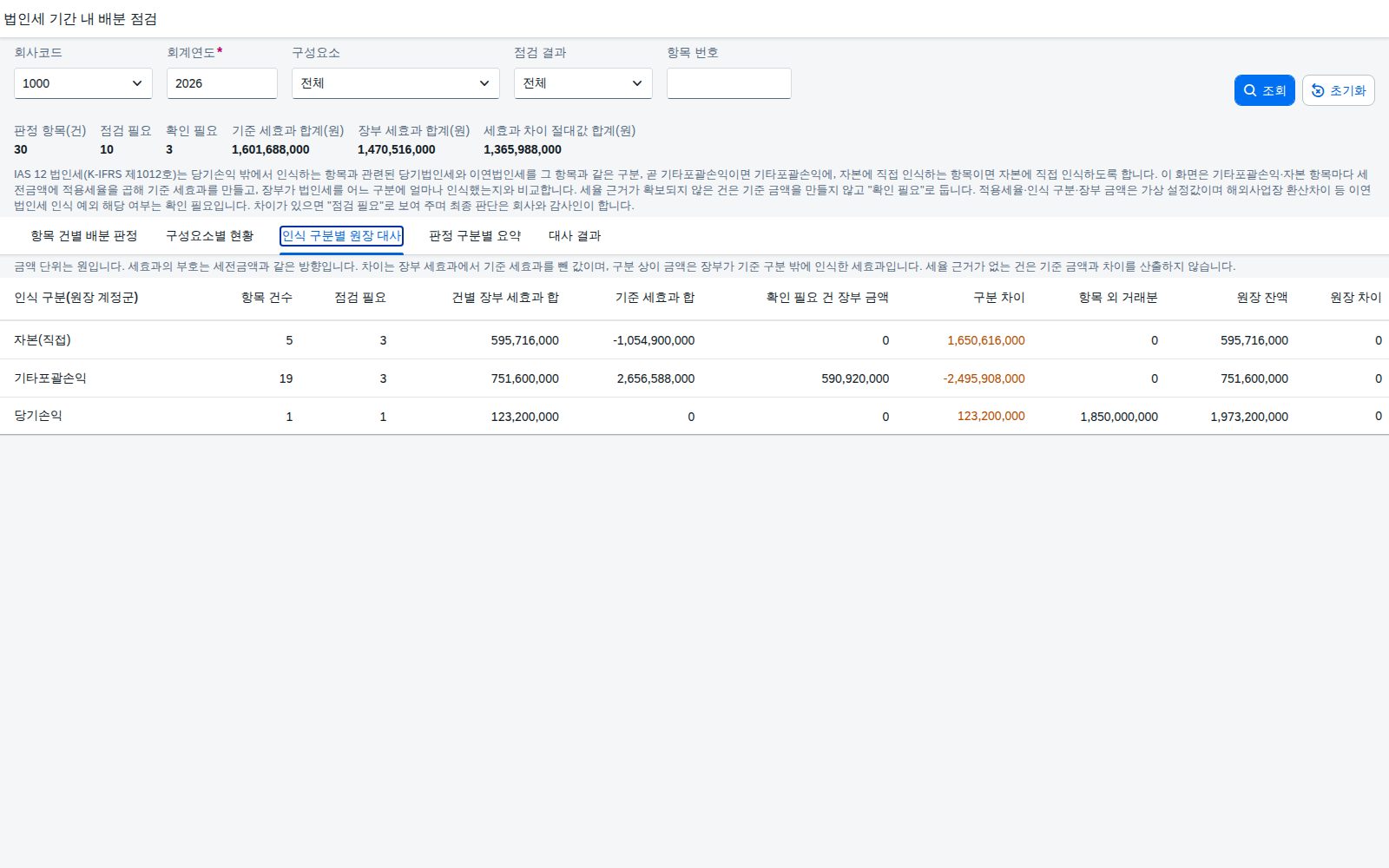Click the 항목 번호 input field
The width and height of the screenshot is (1389, 868).
[x=729, y=83]
